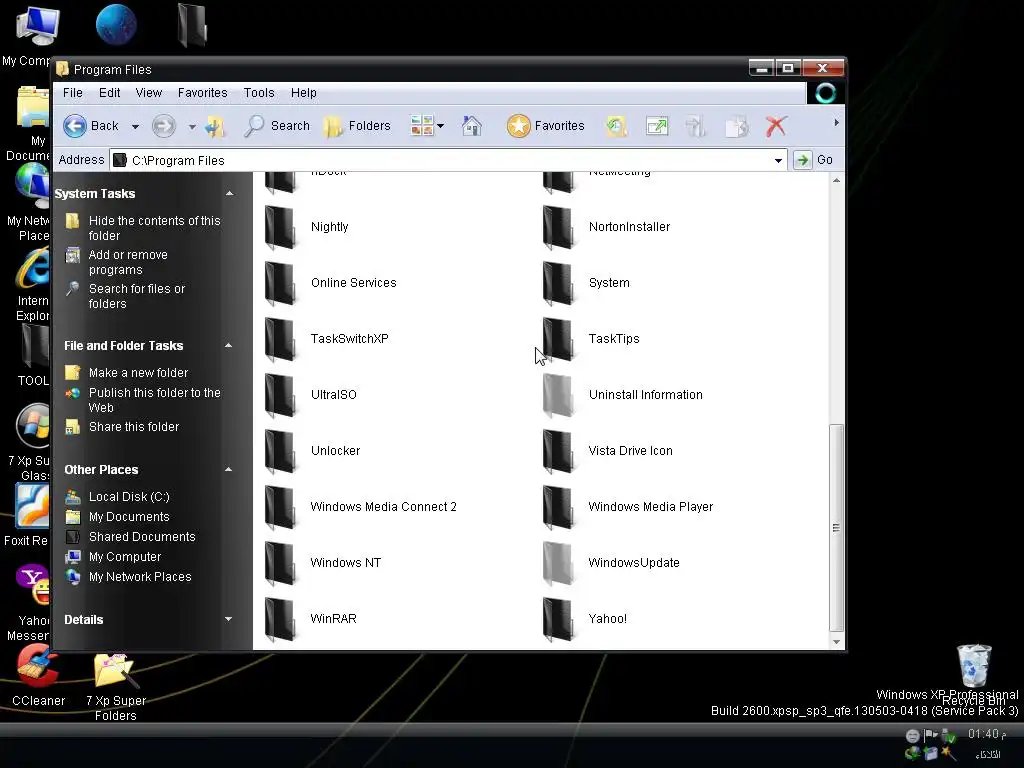The image size is (1024, 768).
Task: Select the WinRAR folder
Action: coord(311,618)
